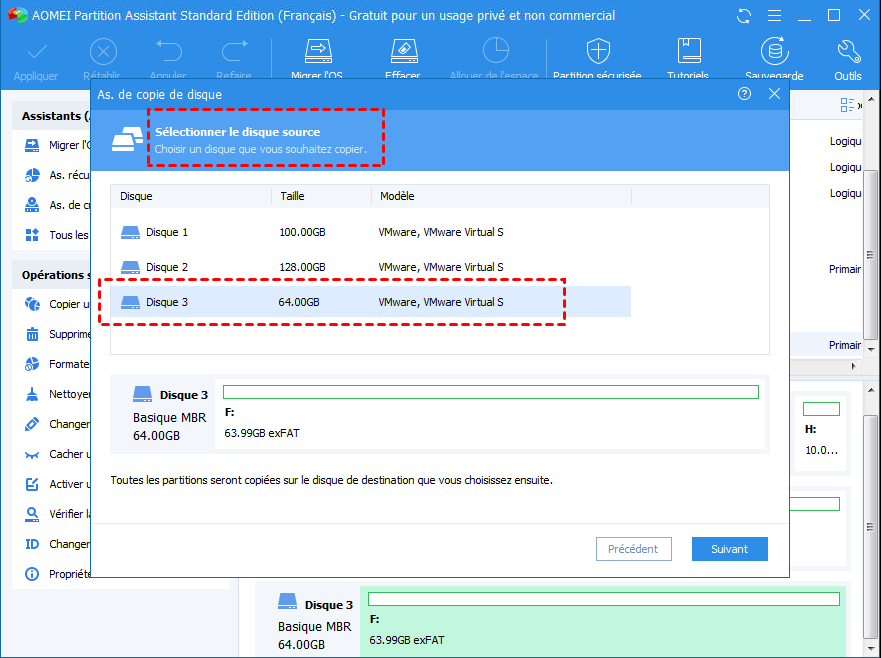The width and height of the screenshot is (881, 658).
Task: Click the Appliquer checkmark toolbar icon
Action: [x=37, y=53]
